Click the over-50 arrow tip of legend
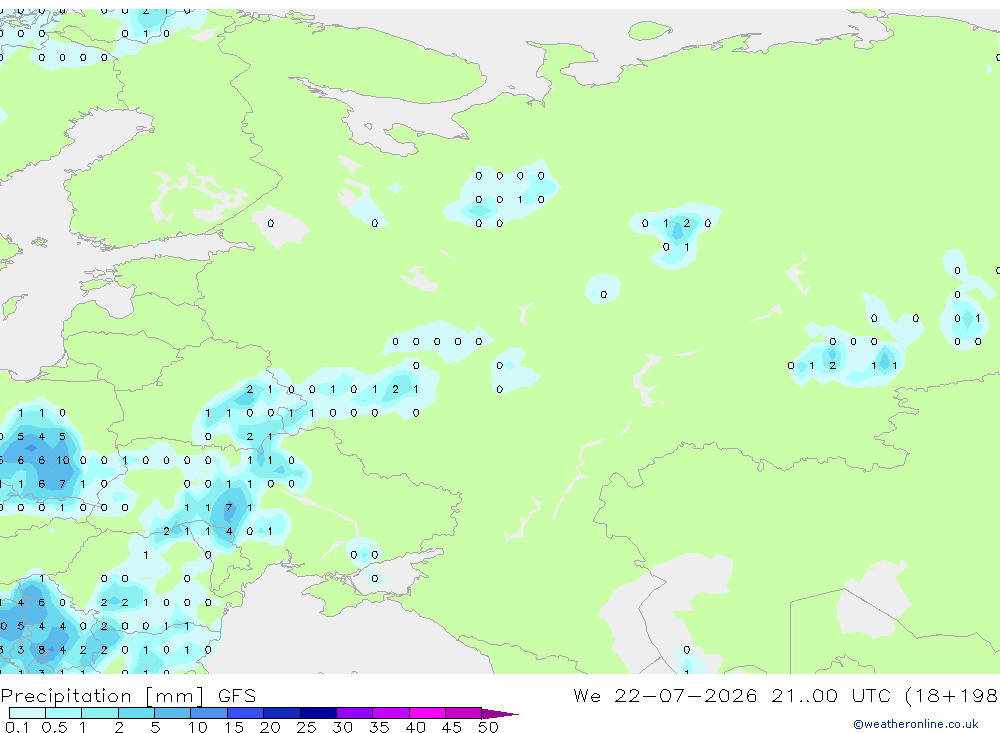This screenshot has height=733, width=1000. click(499, 713)
